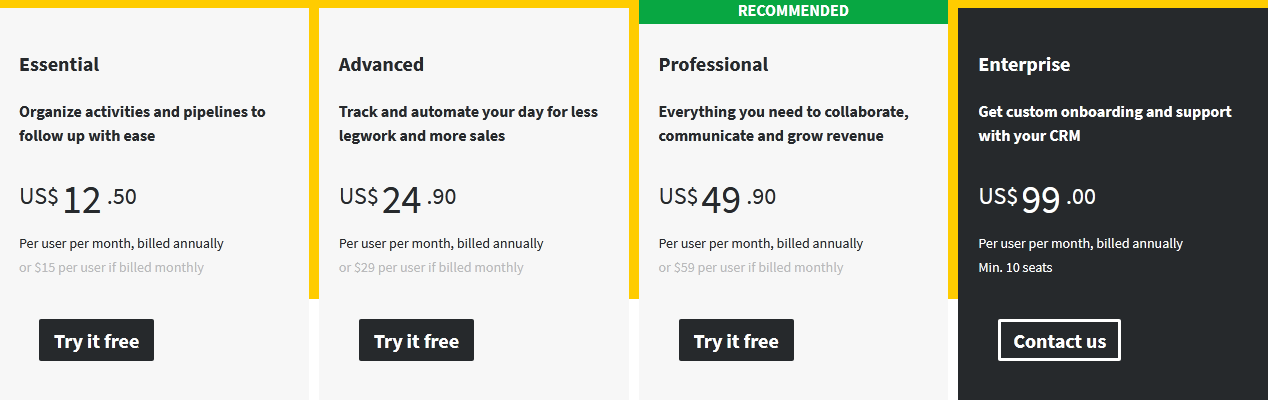1268x400 pixels.
Task: Click the $15 per user monthly note
Action: pyautogui.click(x=111, y=267)
